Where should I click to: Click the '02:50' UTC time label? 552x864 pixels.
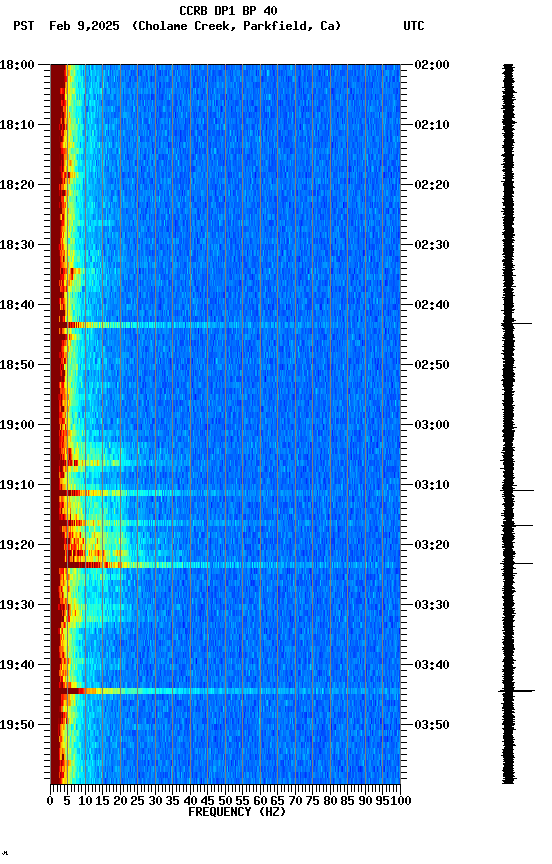[x=432, y=365]
